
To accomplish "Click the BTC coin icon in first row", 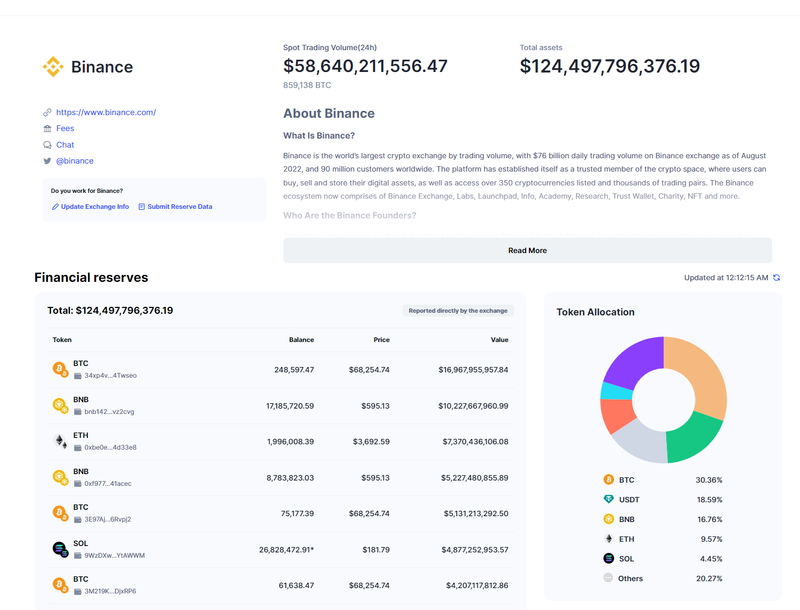I will click(x=60, y=369).
